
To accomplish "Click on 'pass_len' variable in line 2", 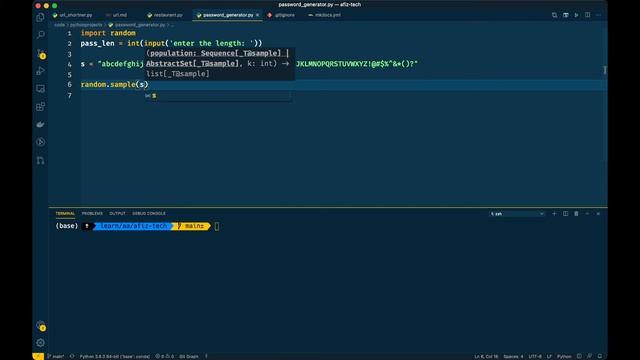I will 98,43.
